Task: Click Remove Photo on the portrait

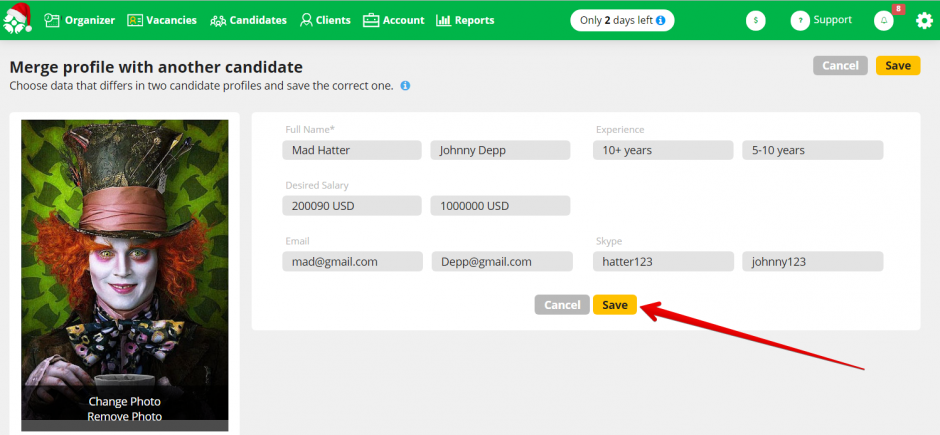Action: tap(124, 417)
